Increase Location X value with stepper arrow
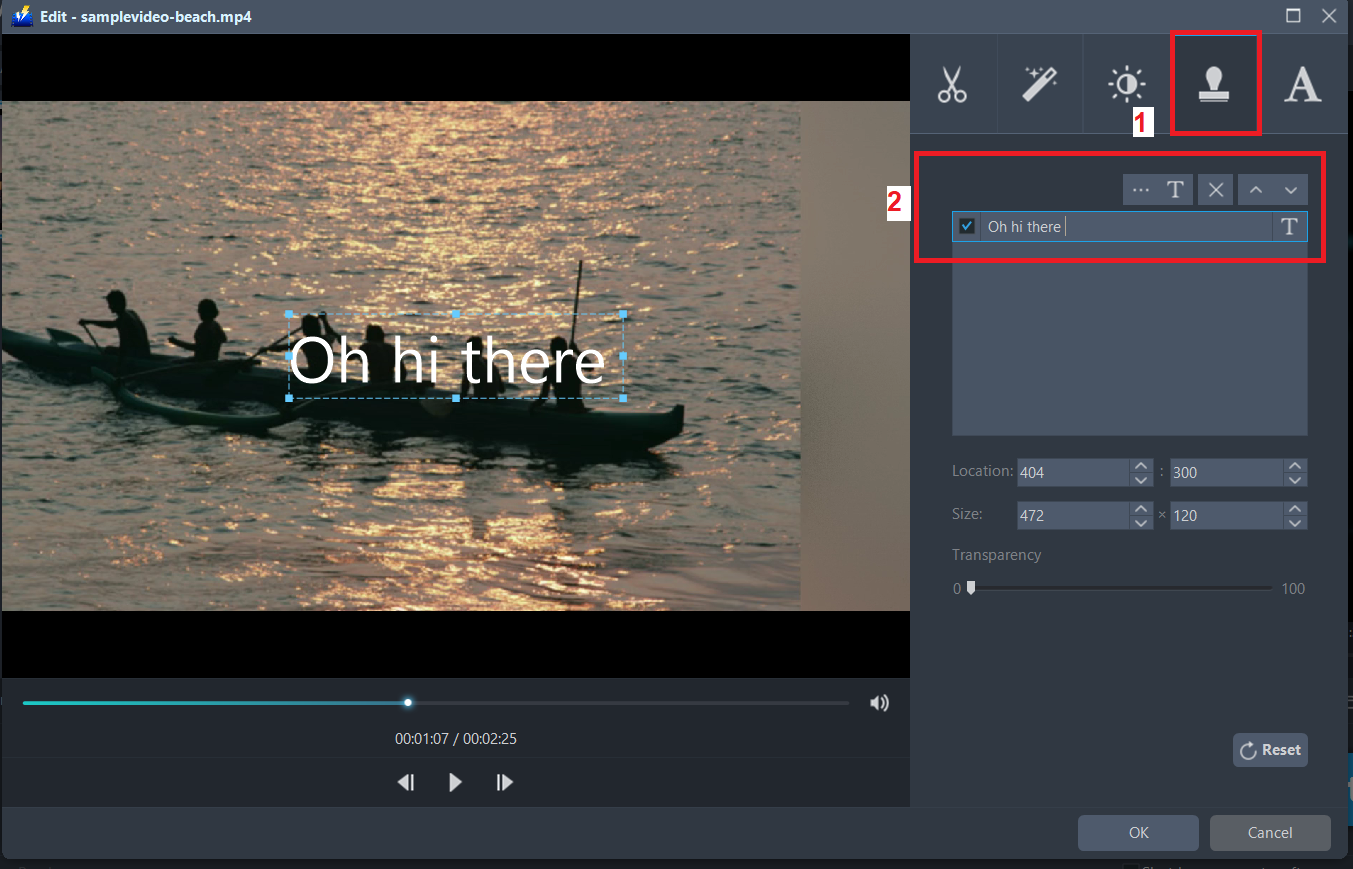Image resolution: width=1353 pixels, height=869 pixels. (x=1140, y=466)
